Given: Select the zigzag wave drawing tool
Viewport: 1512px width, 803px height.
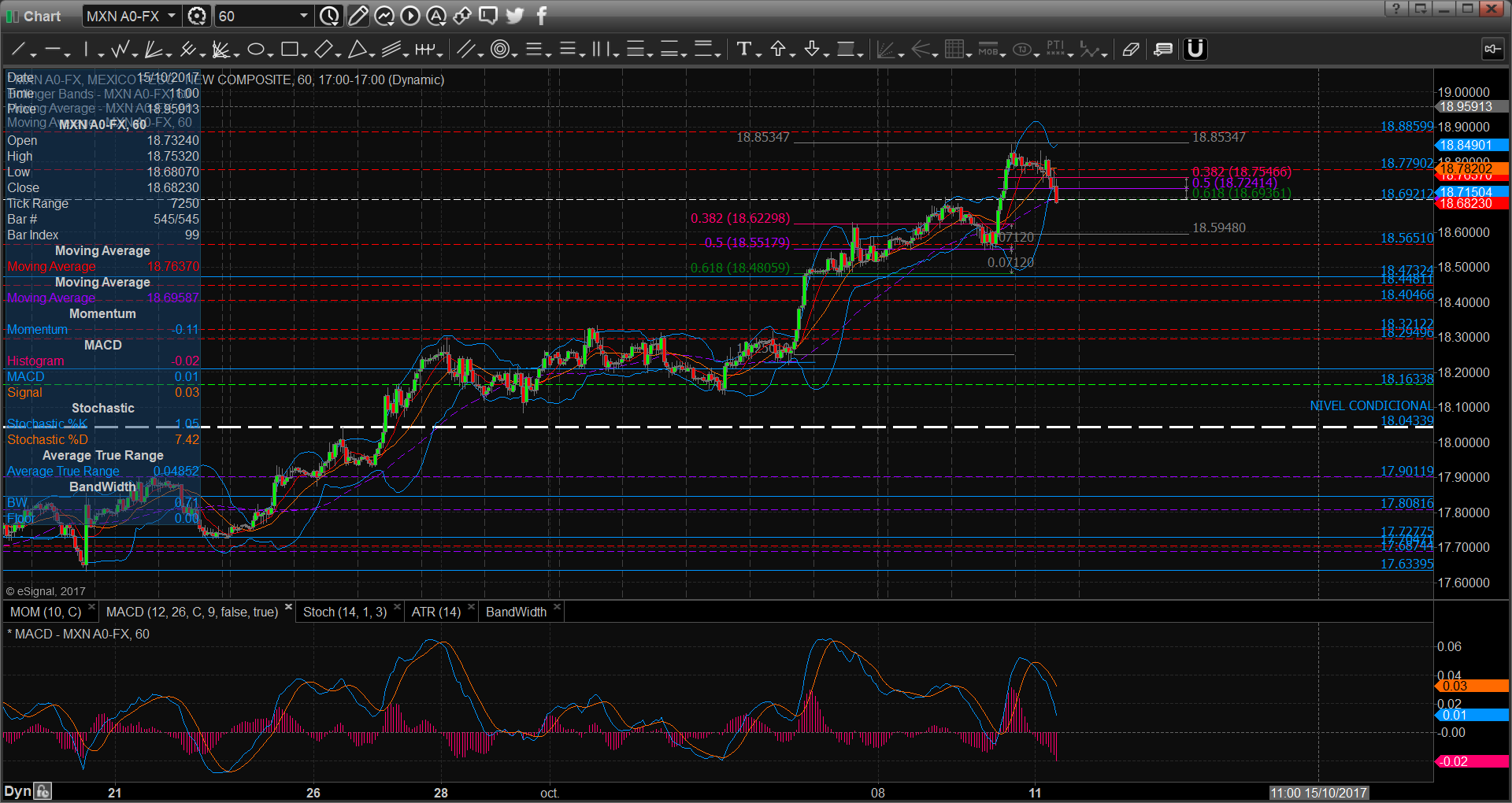Looking at the screenshot, I should pyautogui.click(x=120, y=50).
